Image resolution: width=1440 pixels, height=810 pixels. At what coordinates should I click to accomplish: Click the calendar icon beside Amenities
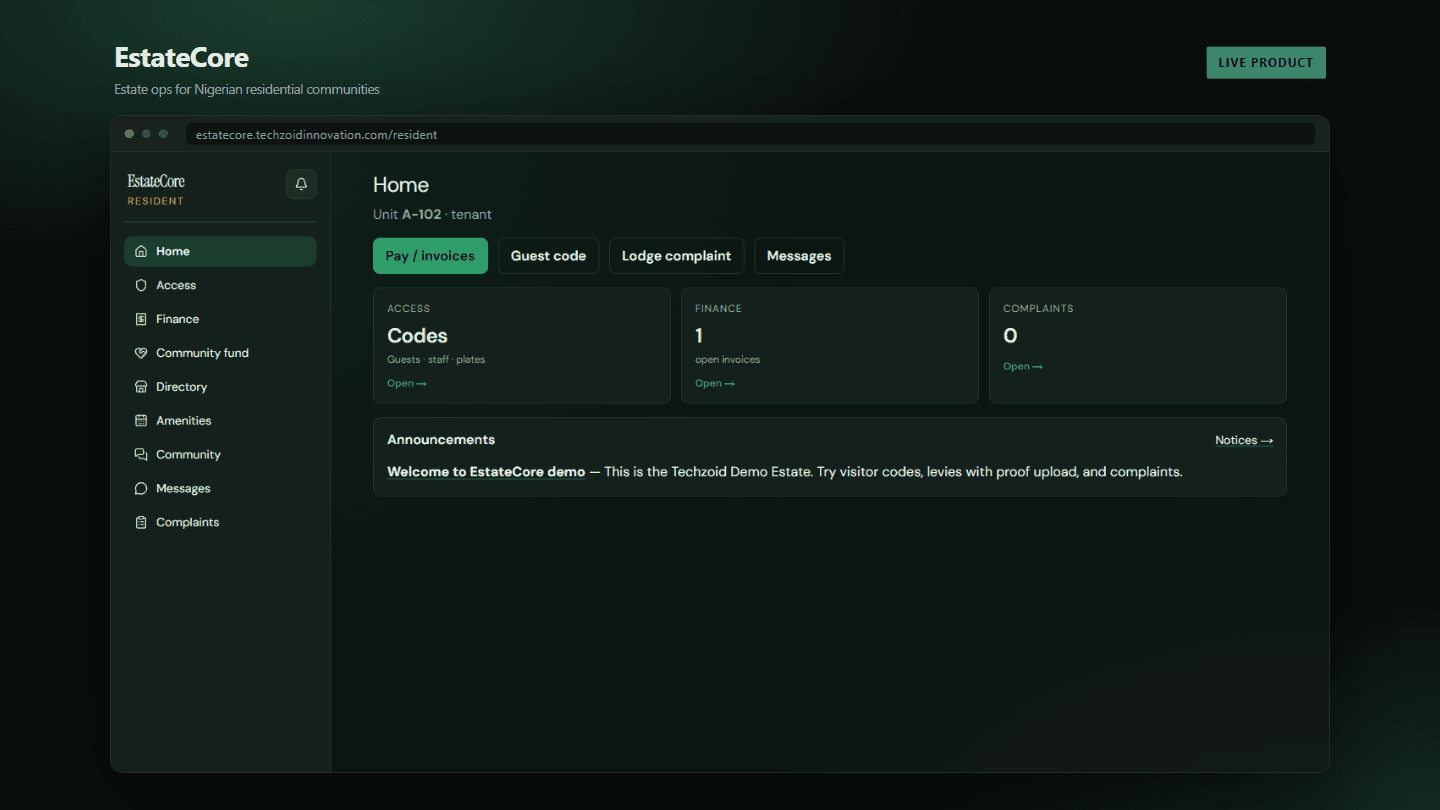point(141,421)
